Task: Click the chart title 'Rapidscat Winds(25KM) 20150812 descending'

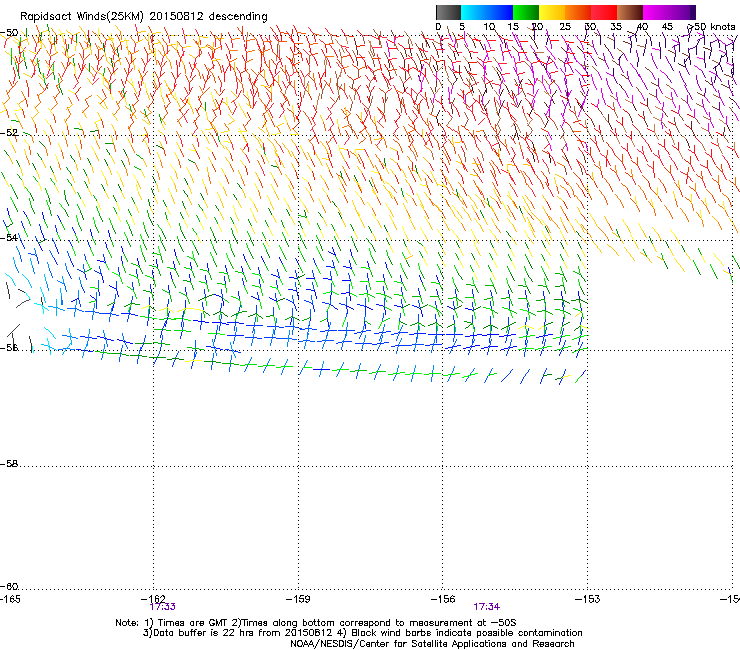Action: point(143,17)
